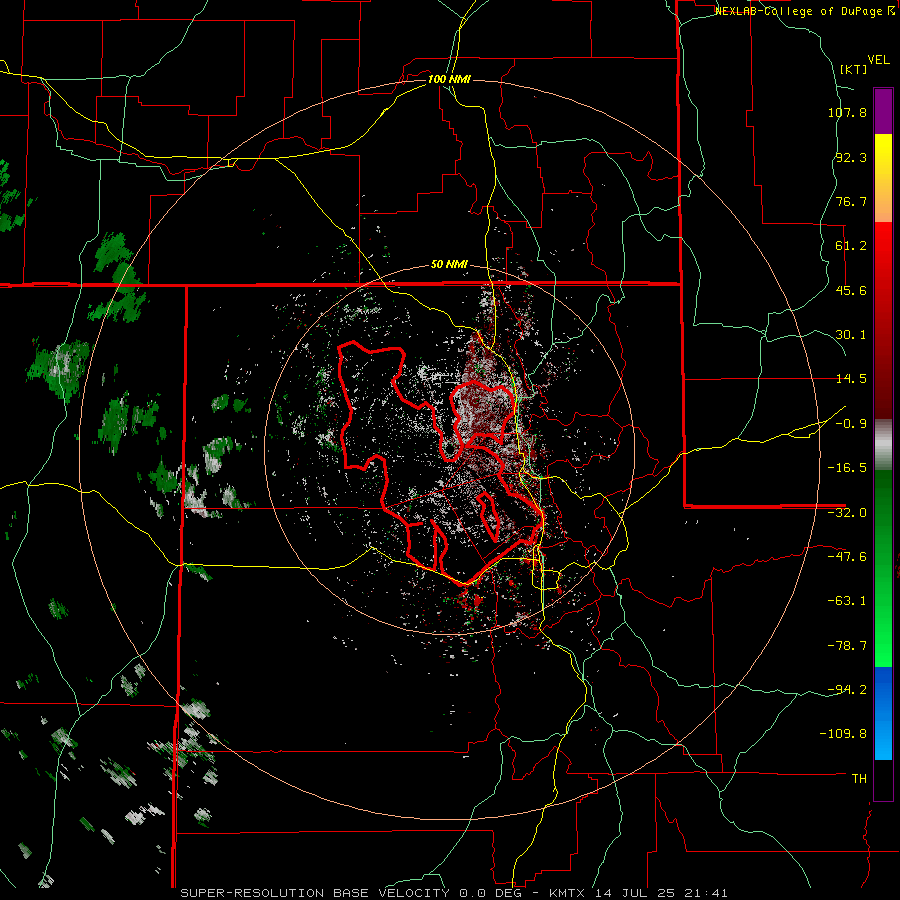Click the -94.2 velocity scale value
This screenshot has width=900, height=900.
[847, 690]
